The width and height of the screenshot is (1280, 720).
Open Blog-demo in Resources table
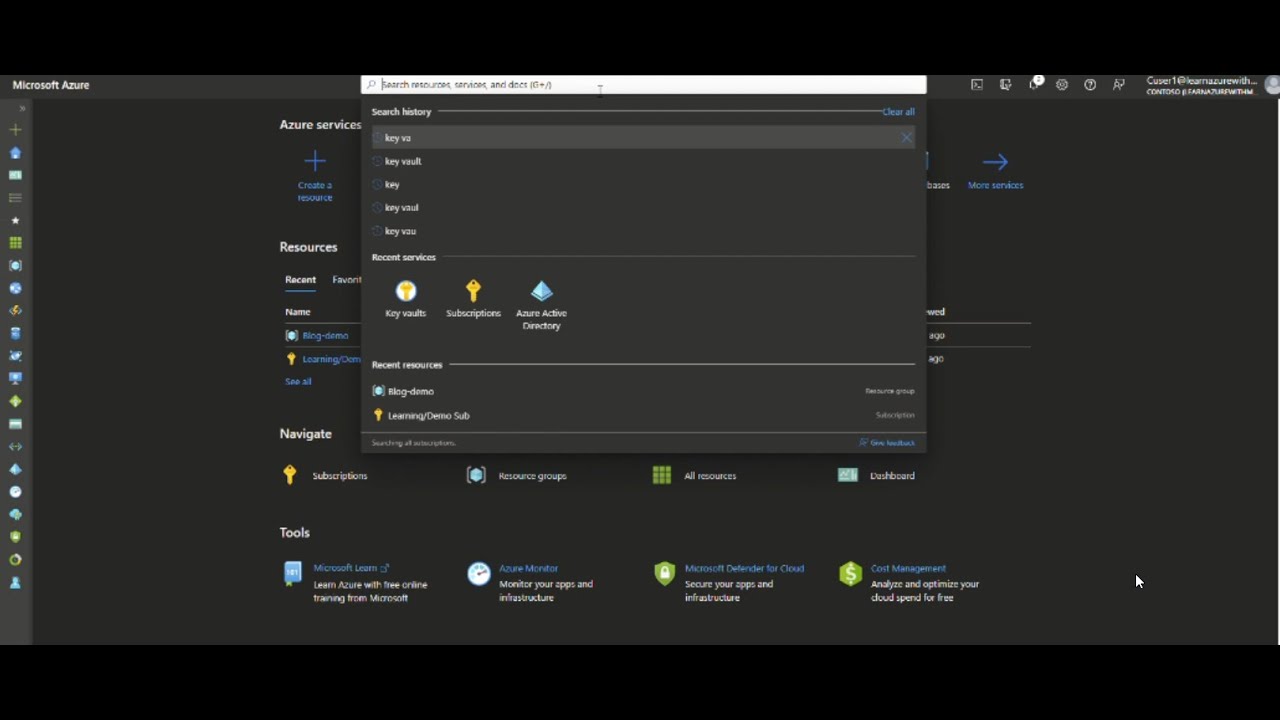325,336
